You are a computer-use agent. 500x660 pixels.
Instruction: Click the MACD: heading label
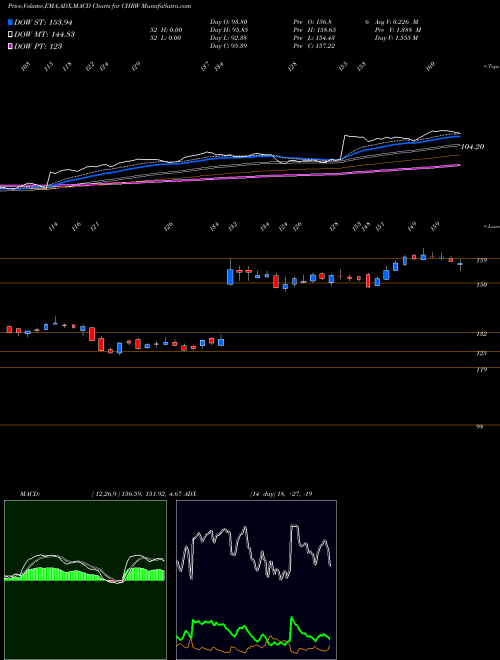click(30, 493)
